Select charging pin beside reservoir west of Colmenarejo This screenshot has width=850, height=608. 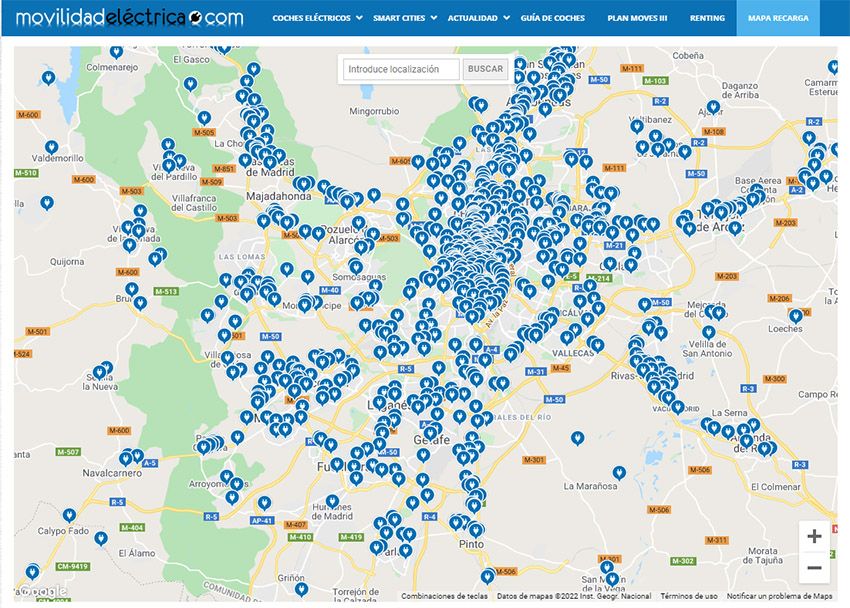tap(48, 78)
